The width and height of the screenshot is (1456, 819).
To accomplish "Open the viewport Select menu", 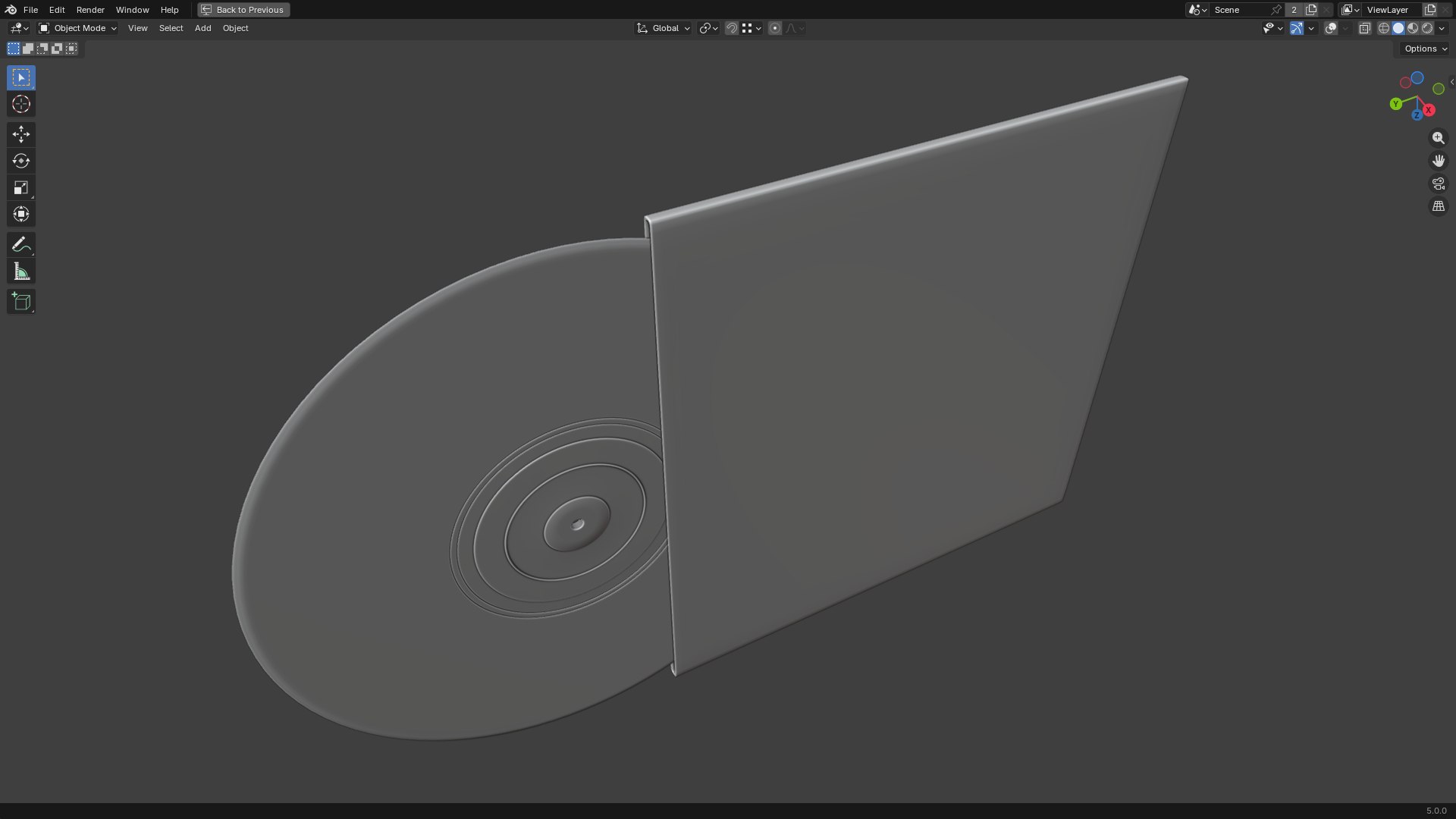I will pyautogui.click(x=171, y=28).
